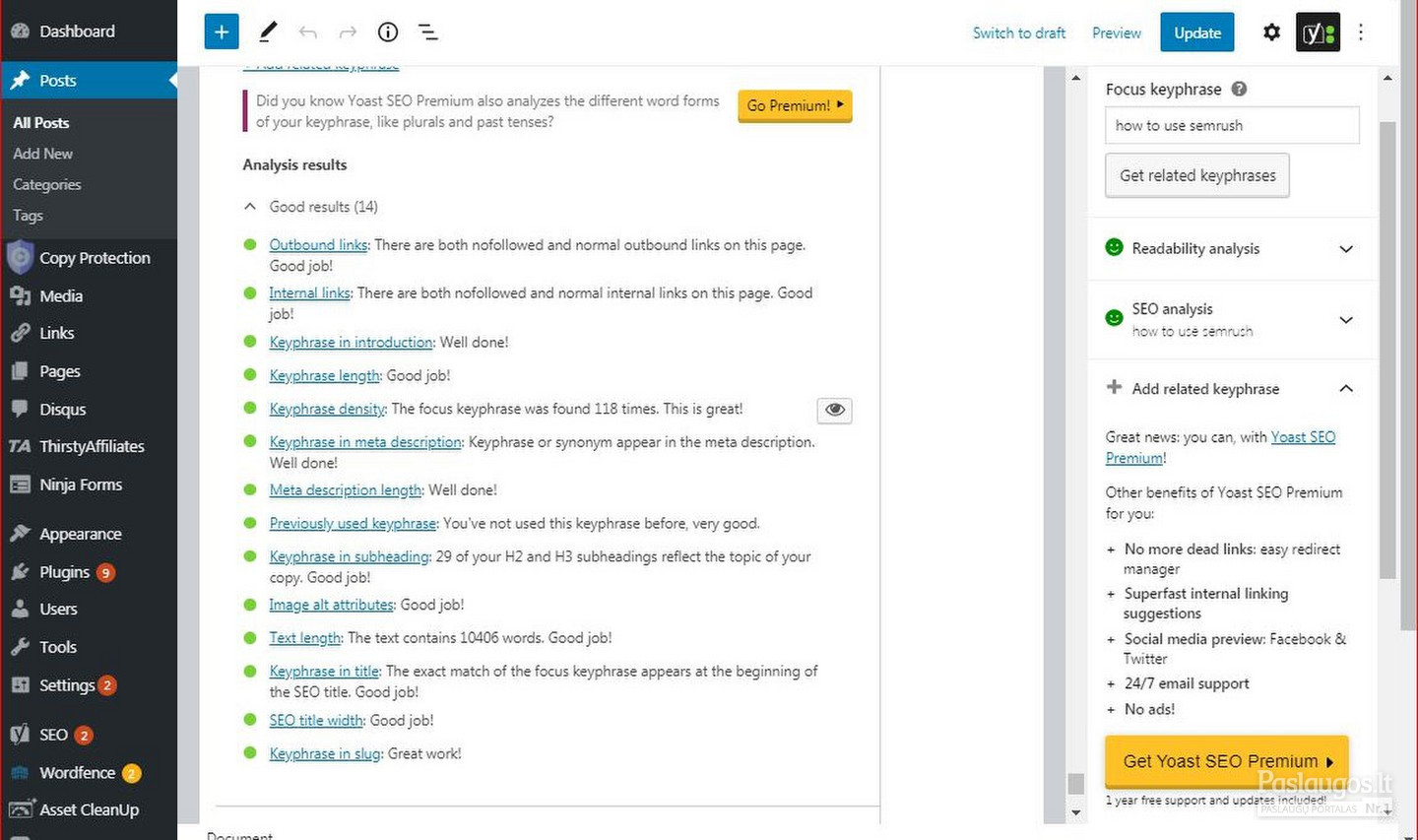Screen dimensions: 1418x840
Task: Click the Undo arrow icon
Action: click(x=307, y=32)
